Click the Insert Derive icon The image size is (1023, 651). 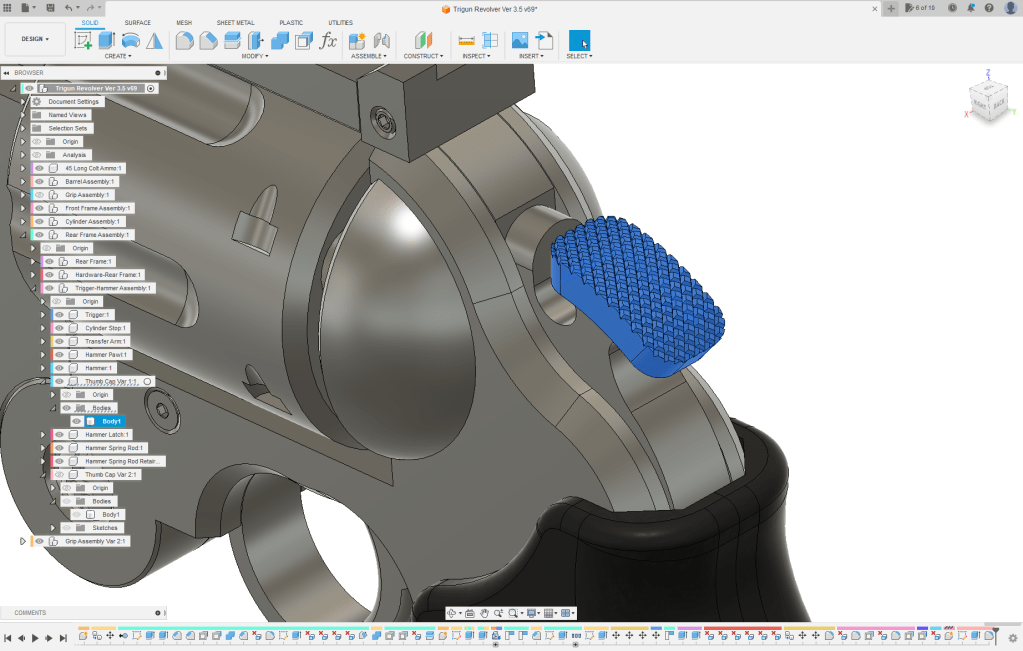pos(544,41)
